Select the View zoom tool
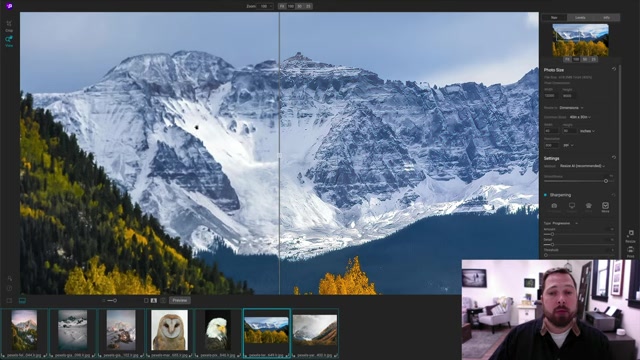 pyautogui.click(x=9, y=41)
